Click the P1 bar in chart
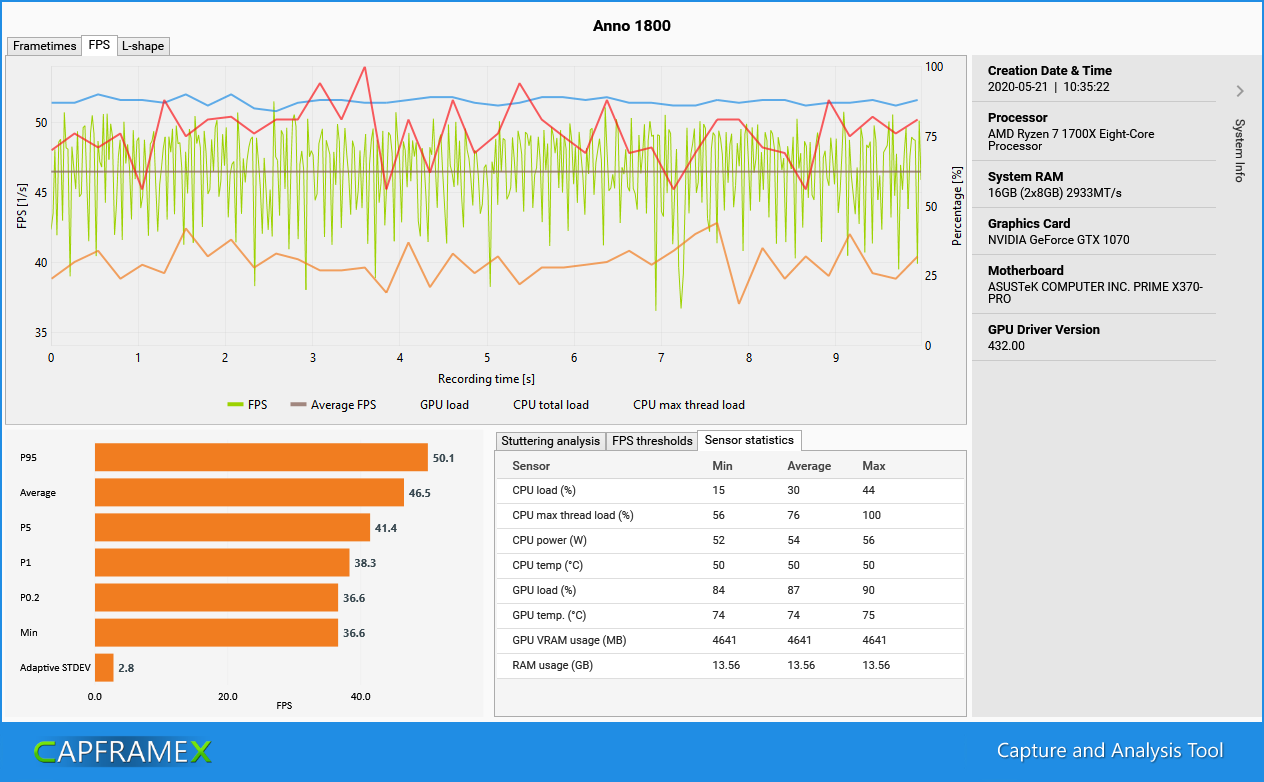The width and height of the screenshot is (1264, 782). [222, 562]
